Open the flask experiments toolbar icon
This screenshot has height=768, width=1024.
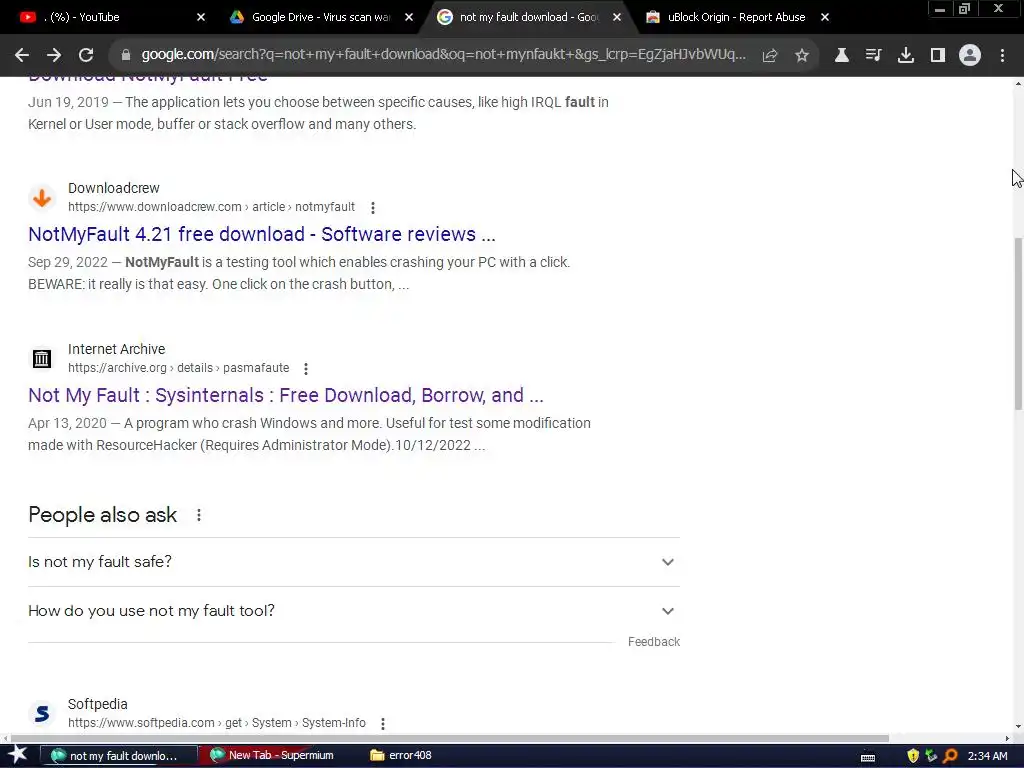pyautogui.click(x=842, y=56)
